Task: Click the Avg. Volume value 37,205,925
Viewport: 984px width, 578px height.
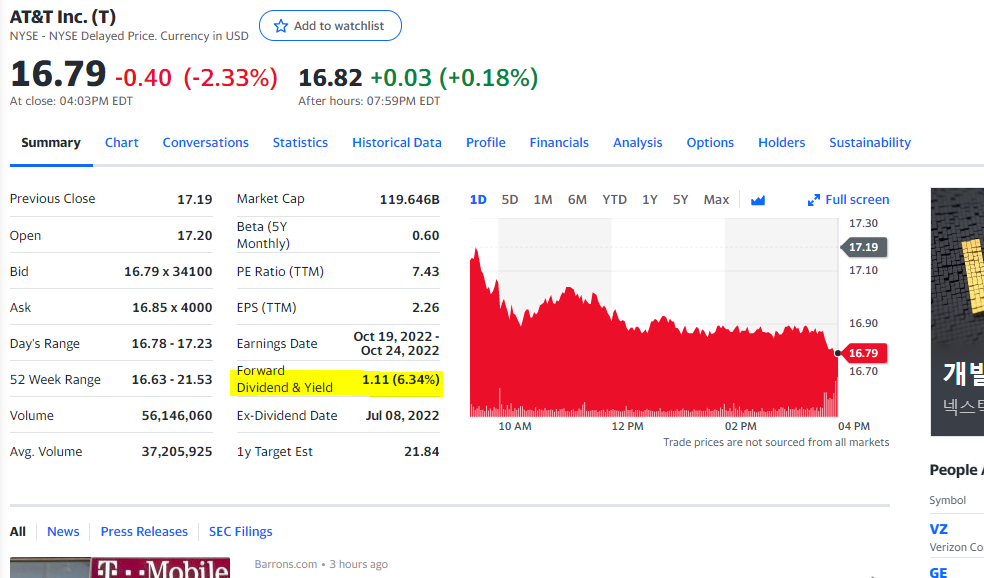Action: point(177,452)
